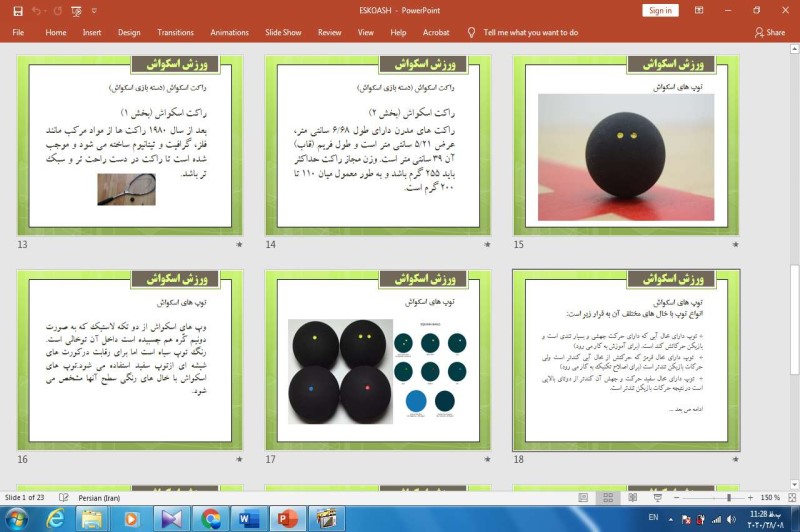
Task: Open Reading View from the status bar
Action: (x=630, y=497)
